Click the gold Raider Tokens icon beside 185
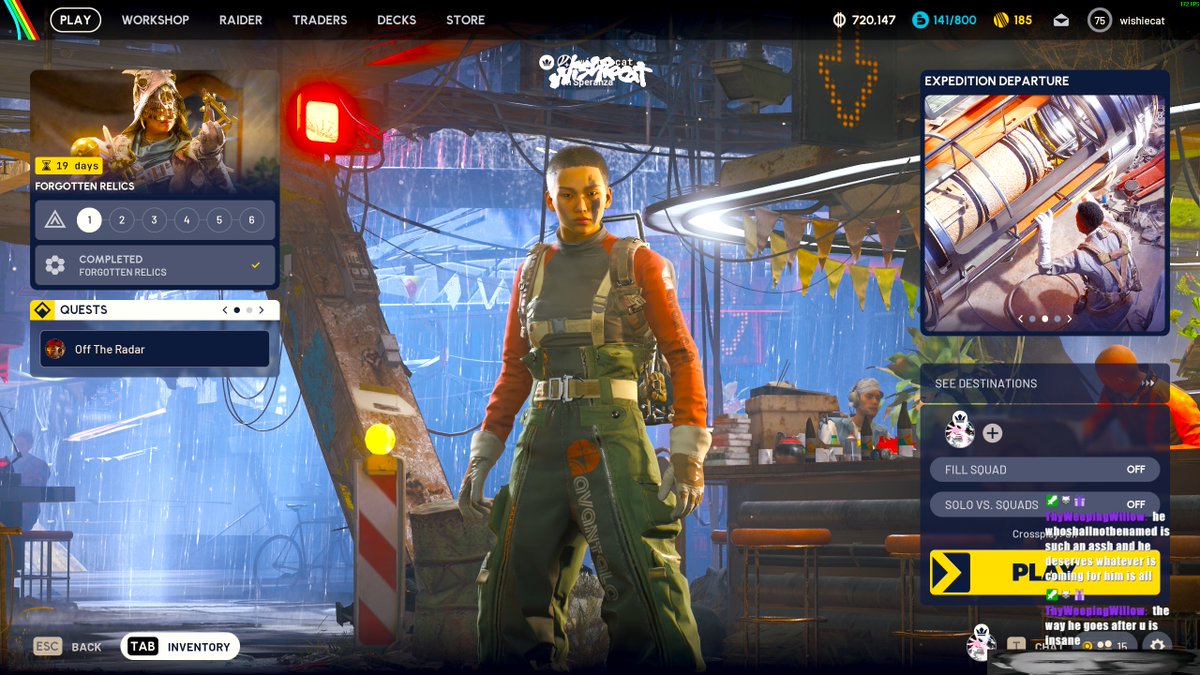Screen dimensions: 1200x675 pos(1000,20)
